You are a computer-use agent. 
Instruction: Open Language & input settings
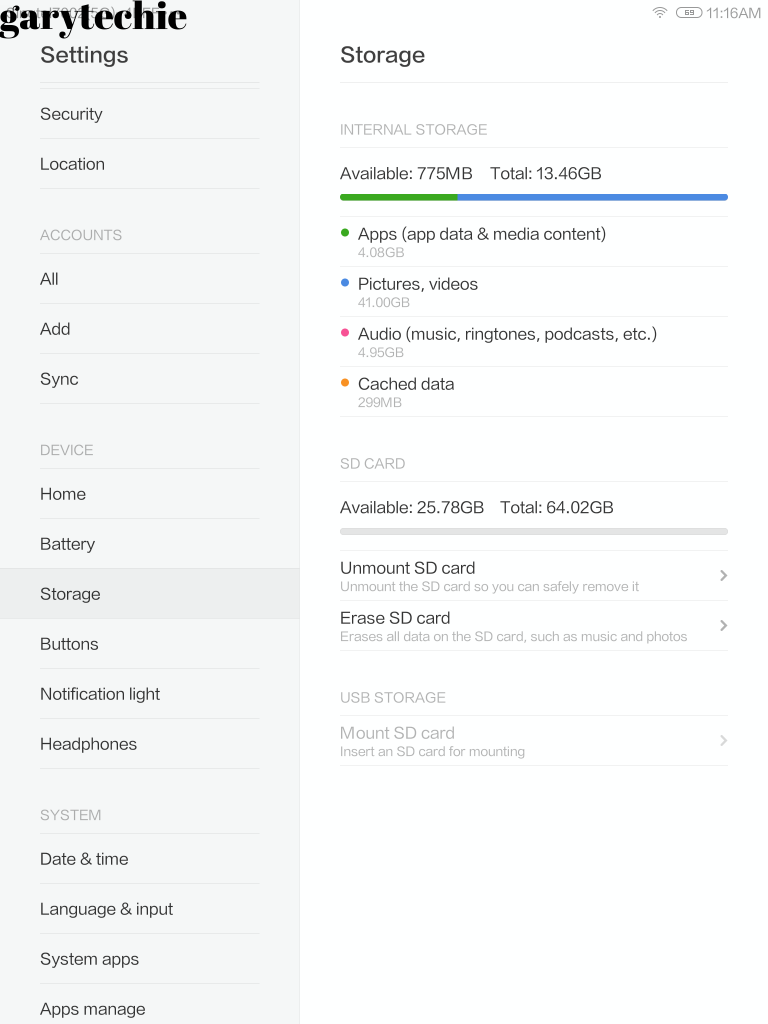click(106, 909)
